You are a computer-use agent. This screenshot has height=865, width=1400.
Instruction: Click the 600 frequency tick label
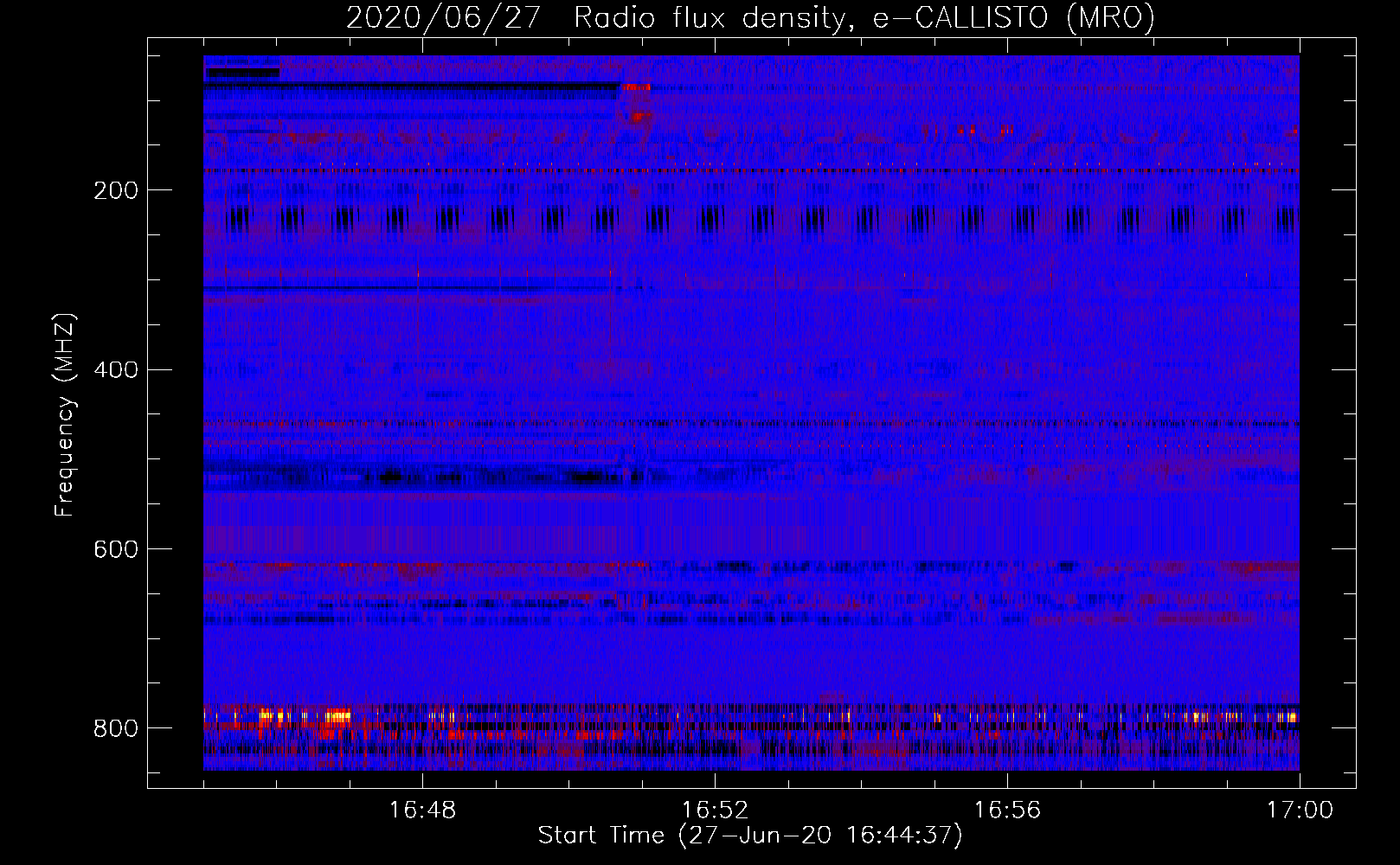tap(116, 549)
